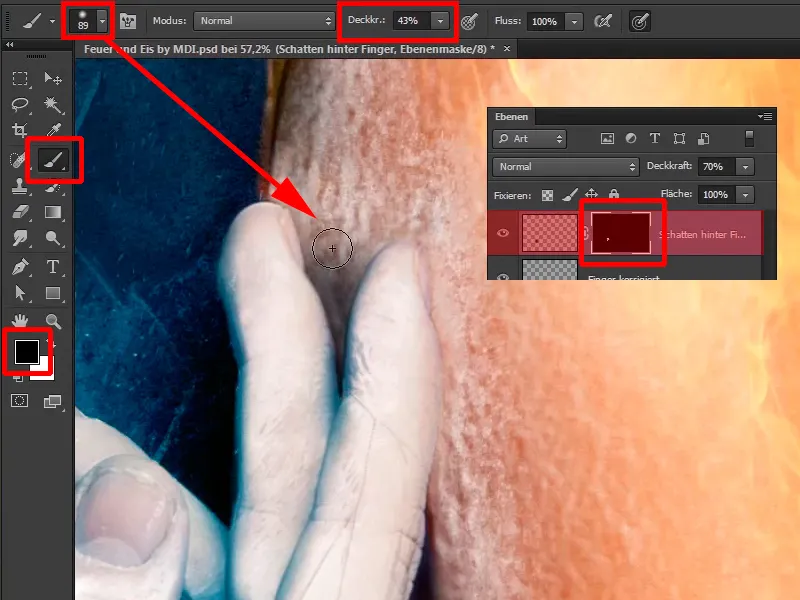The image size is (800, 600).
Task: Select the Rectangular Marquee tool
Action: [x=20, y=79]
